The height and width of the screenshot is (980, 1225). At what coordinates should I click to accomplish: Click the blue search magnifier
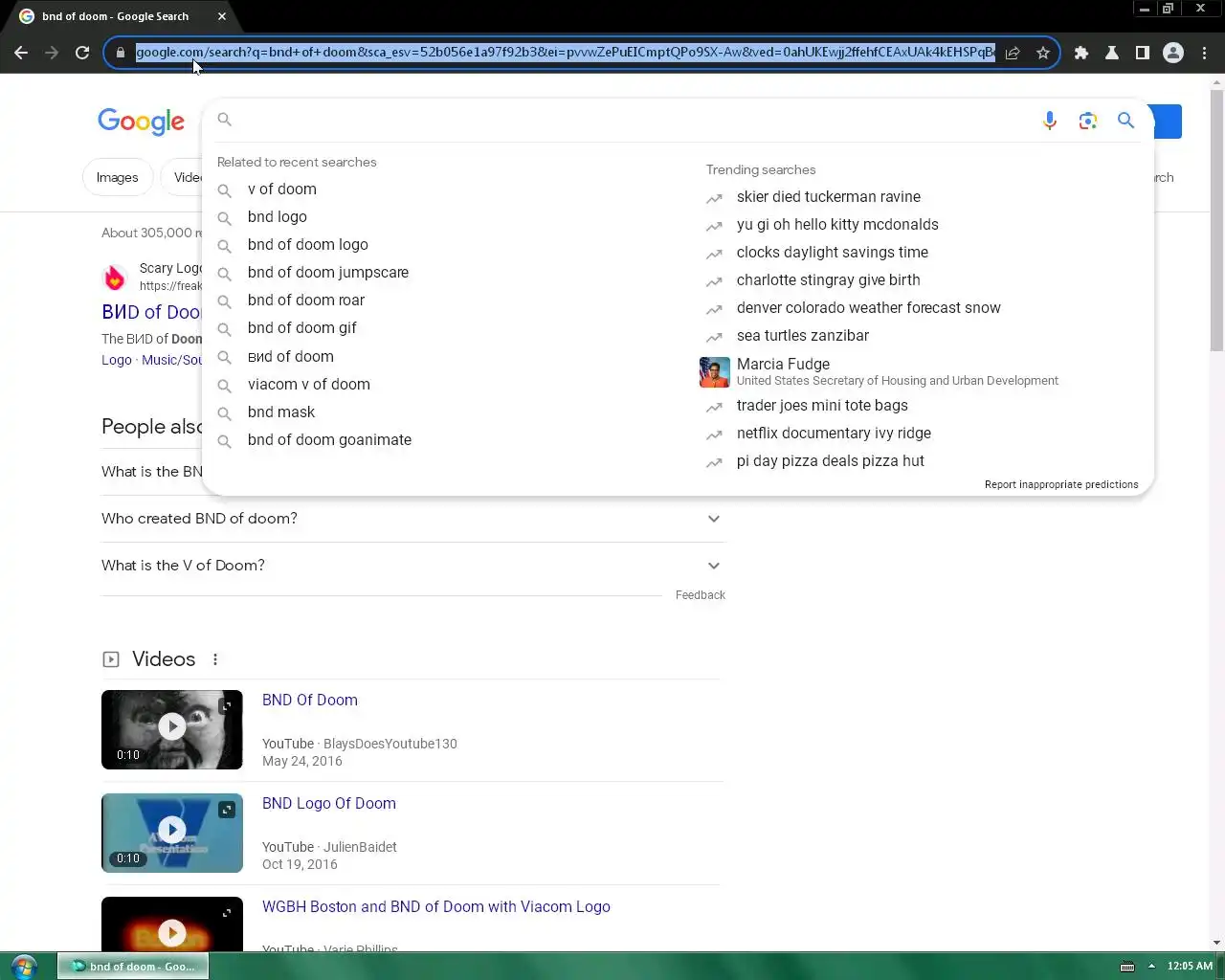tap(1125, 121)
